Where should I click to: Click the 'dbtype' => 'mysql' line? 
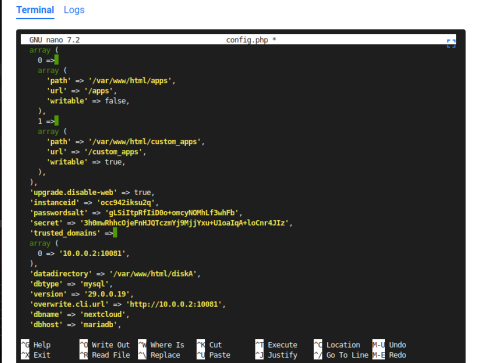tap(71, 284)
